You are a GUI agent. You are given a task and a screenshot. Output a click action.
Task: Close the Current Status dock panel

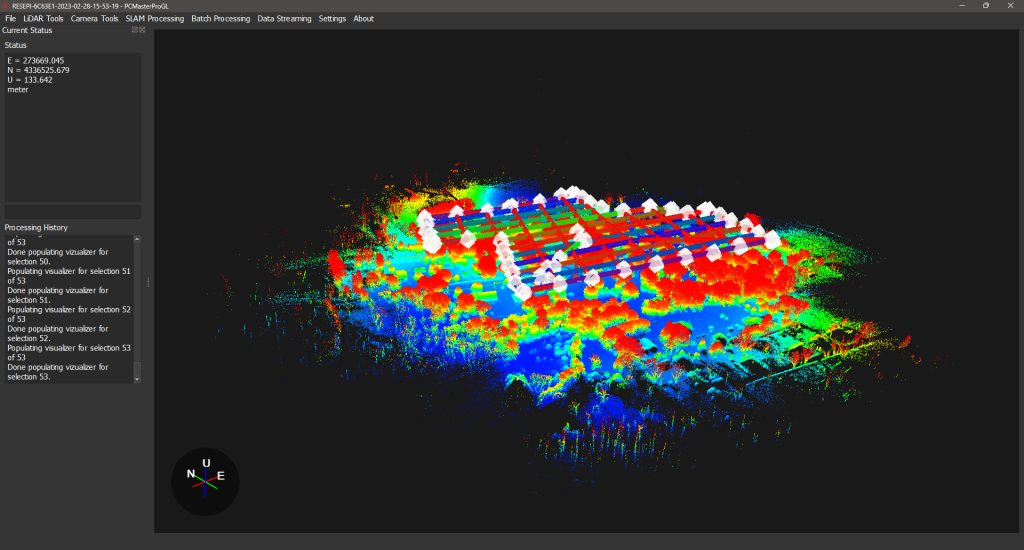click(143, 30)
